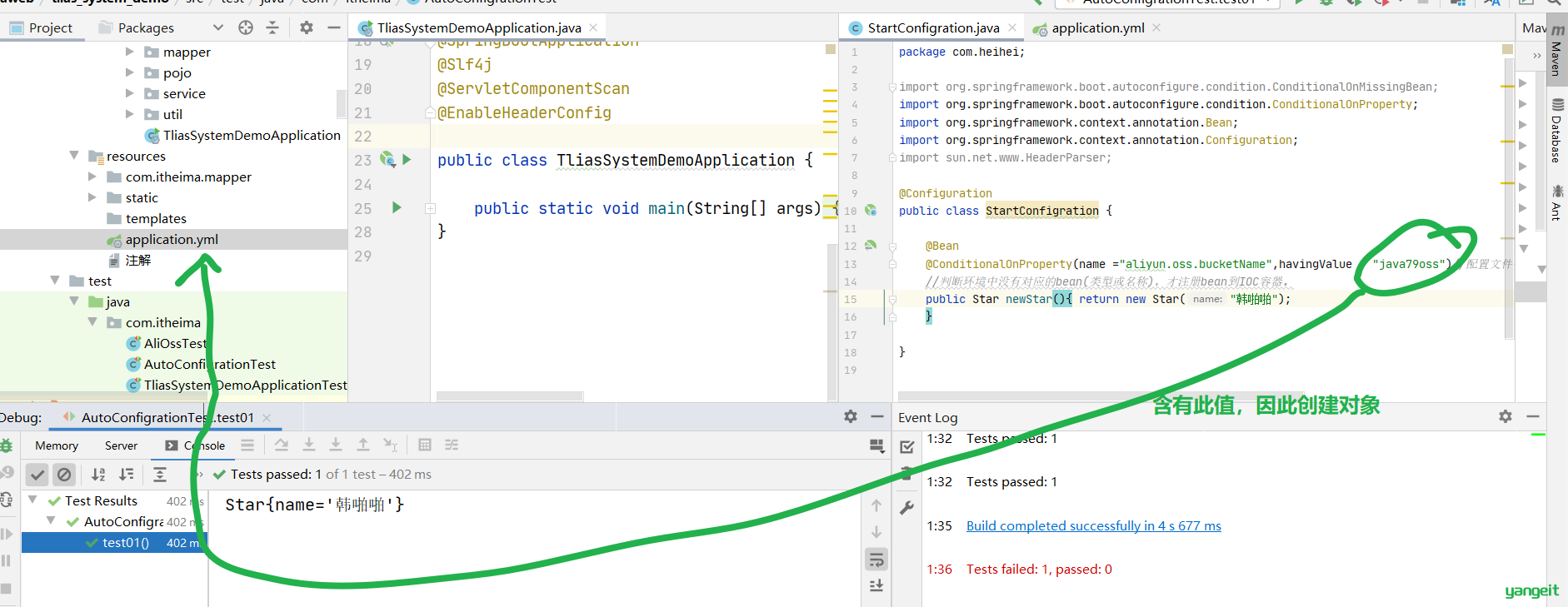This screenshot has width=1568, height=607.
Task: Hide the Debug tool window
Action: [877, 416]
